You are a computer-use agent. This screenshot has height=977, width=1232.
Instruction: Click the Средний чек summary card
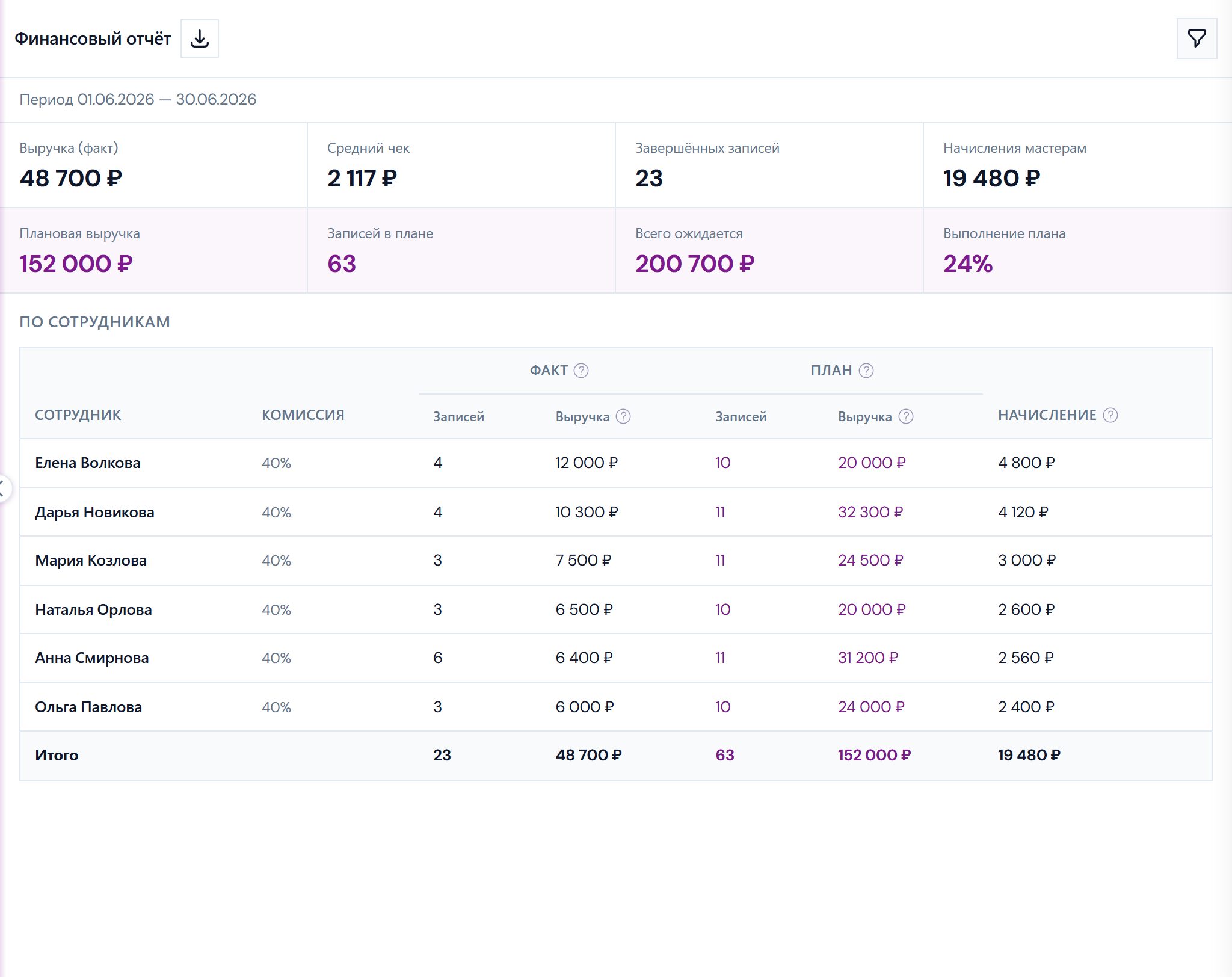tap(461, 165)
